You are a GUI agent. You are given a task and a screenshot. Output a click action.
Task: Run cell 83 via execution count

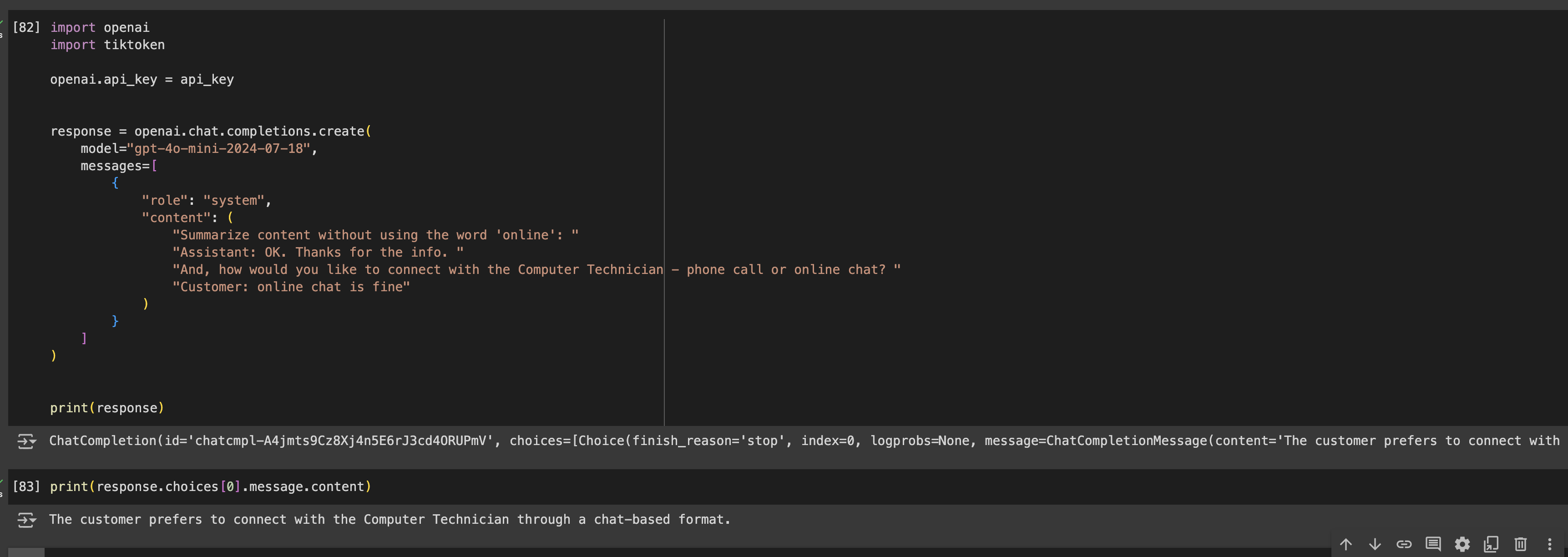pos(26,486)
